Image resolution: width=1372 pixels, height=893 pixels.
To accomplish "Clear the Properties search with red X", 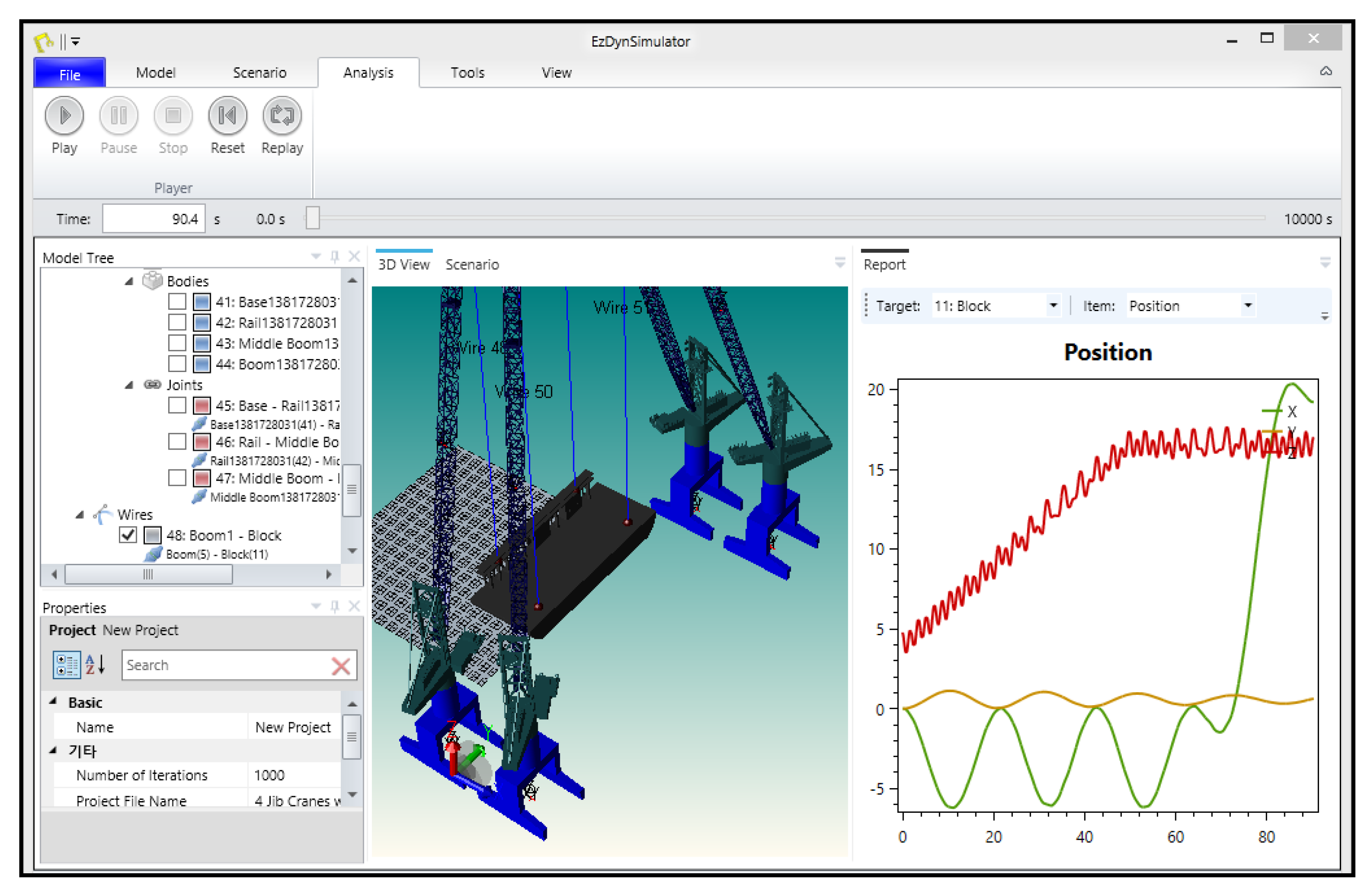I will pyautogui.click(x=341, y=667).
